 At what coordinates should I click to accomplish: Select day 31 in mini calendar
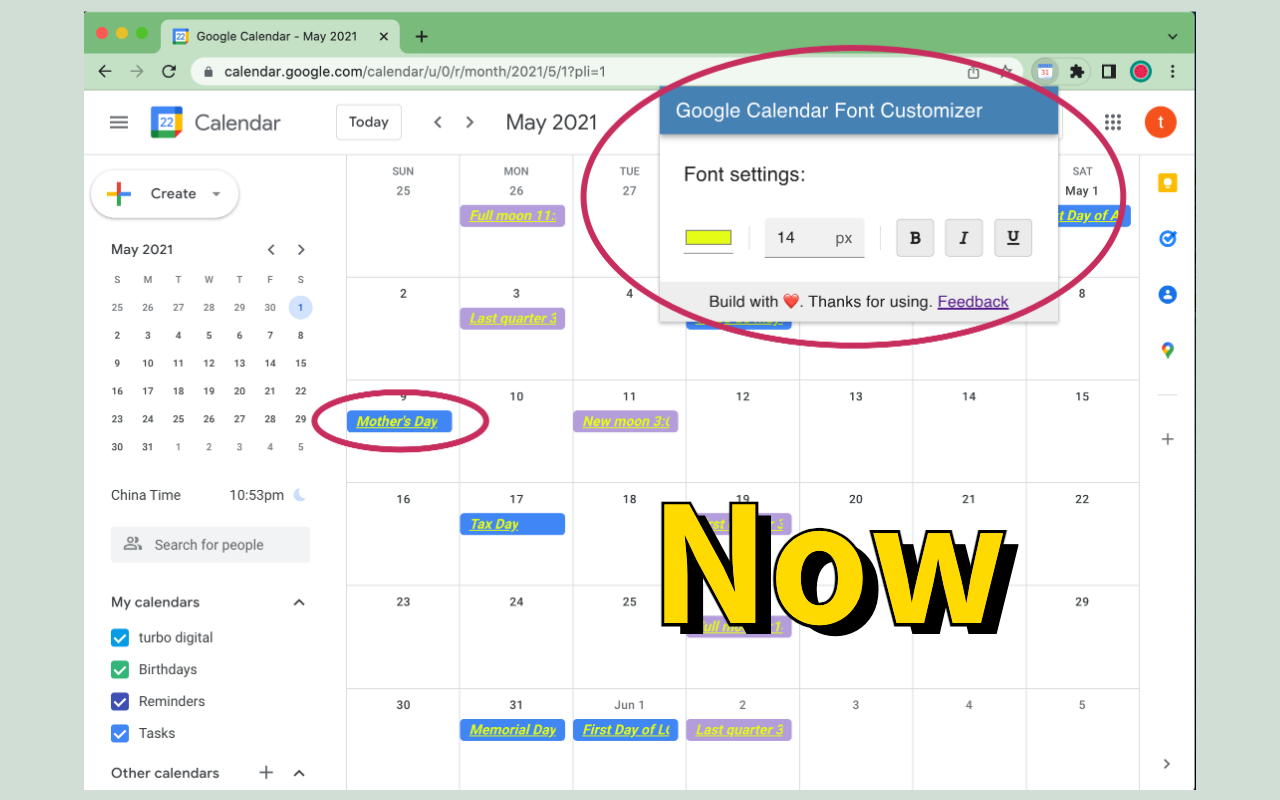[148, 447]
